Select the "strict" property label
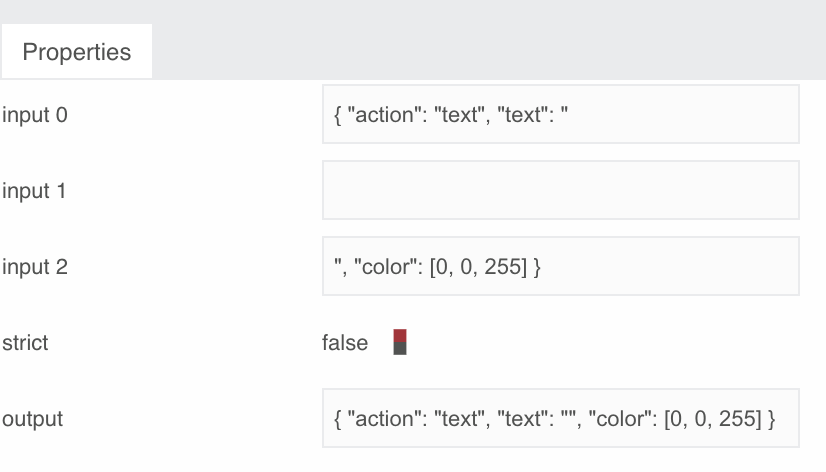The height and width of the screenshot is (472, 826). pyautogui.click(x=25, y=343)
